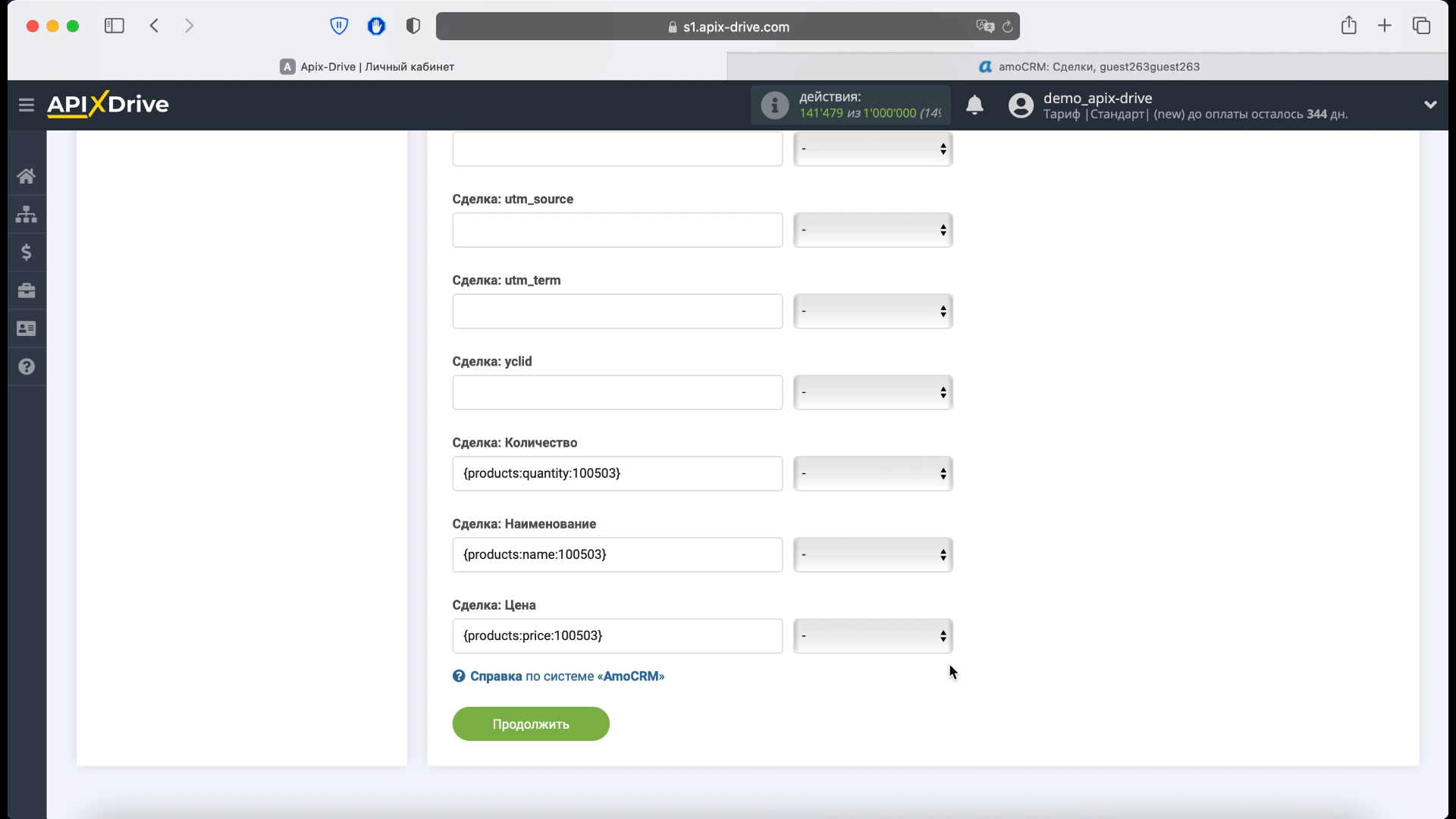This screenshot has width=1456, height=819.
Task: Open the help question mark icon in sidebar
Action: 27,367
